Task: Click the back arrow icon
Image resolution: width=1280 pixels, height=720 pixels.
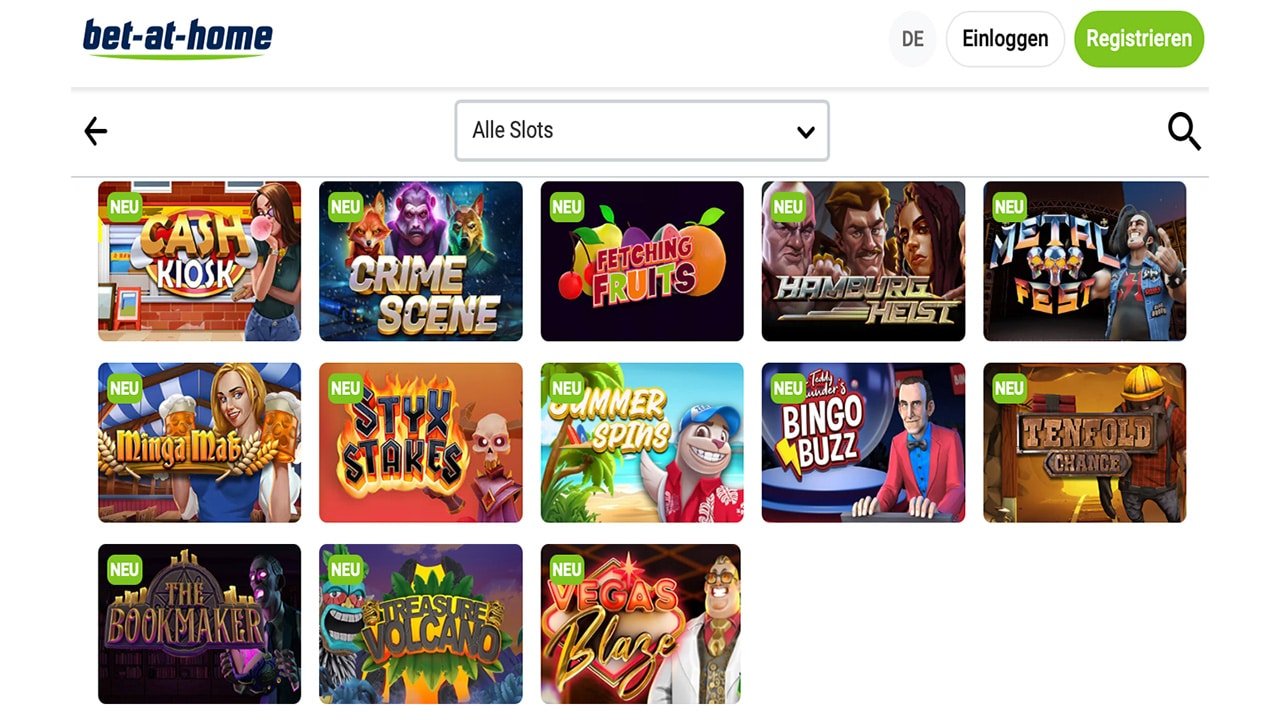Action: click(95, 131)
